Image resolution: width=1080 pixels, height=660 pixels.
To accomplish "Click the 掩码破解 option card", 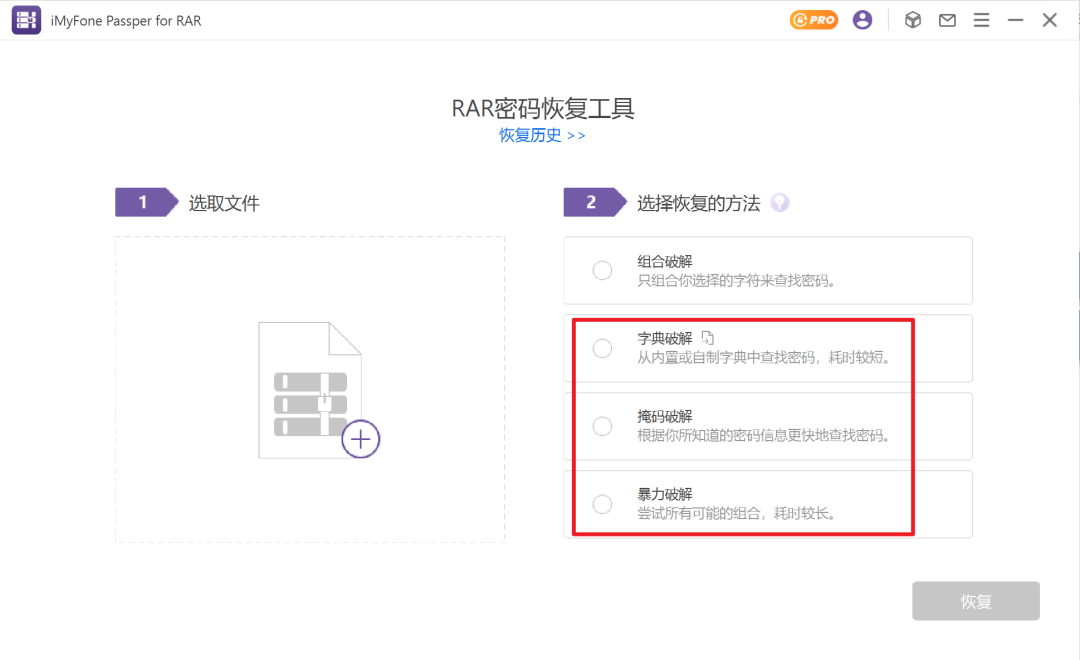I will [768, 426].
